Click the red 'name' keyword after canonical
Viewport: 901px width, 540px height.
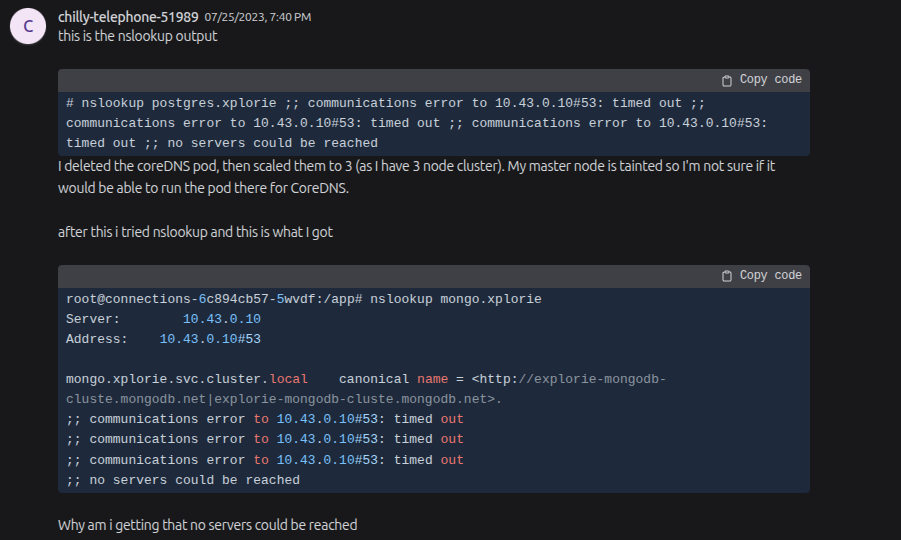tap(433, 379)
